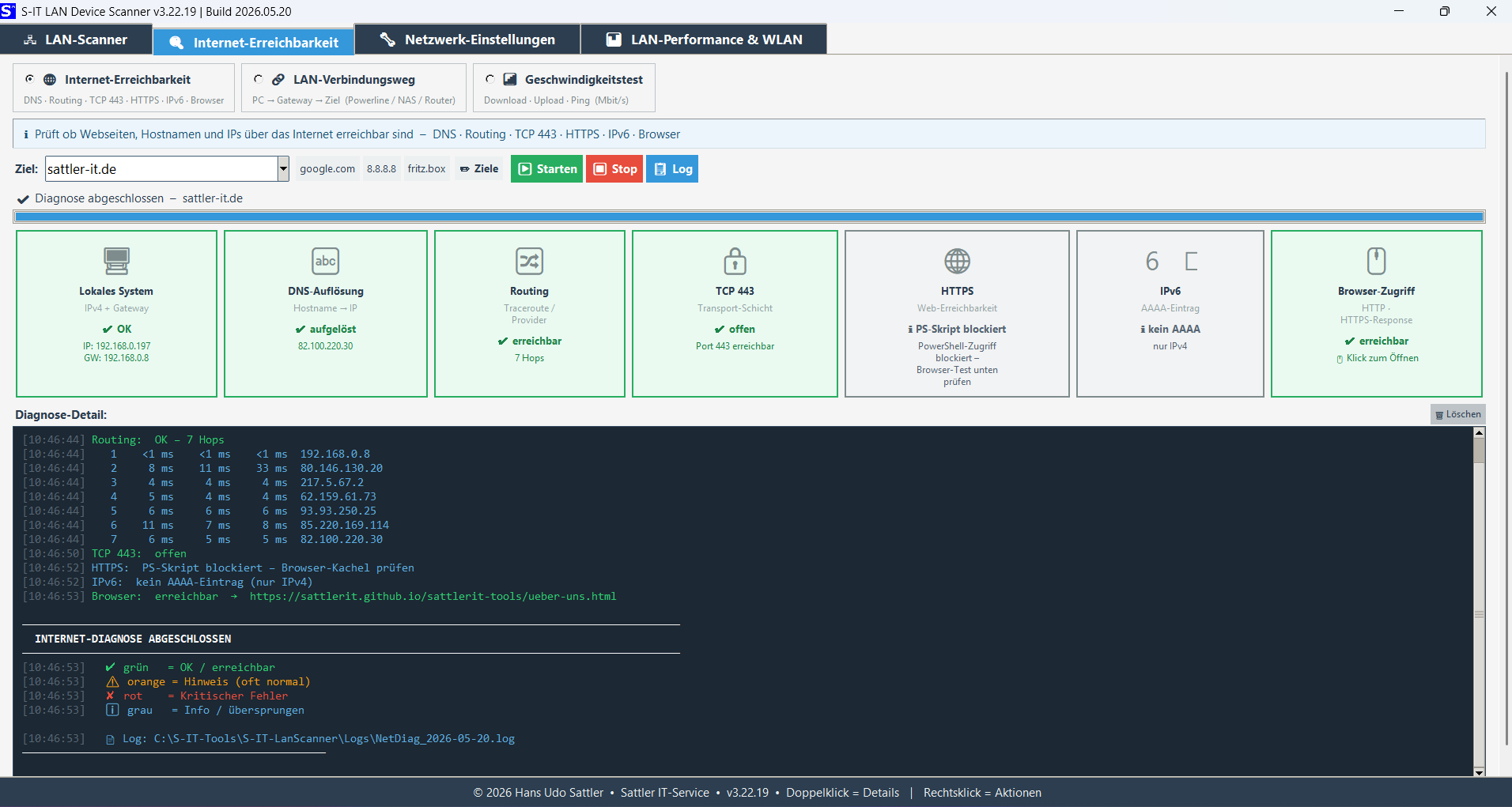The image size is (1512, 807).
Task: Click the grey info icon in legend
Action: pyautogui.click(x=112, y=711)
